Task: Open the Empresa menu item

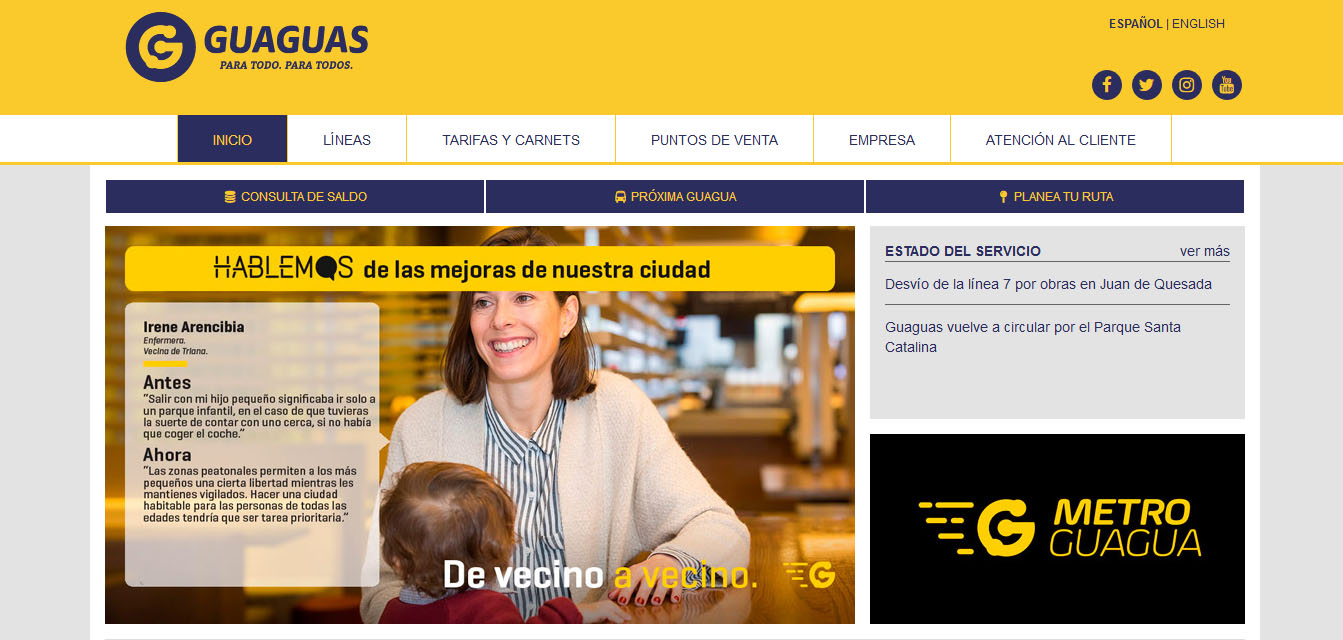Action: click(882, 139)
